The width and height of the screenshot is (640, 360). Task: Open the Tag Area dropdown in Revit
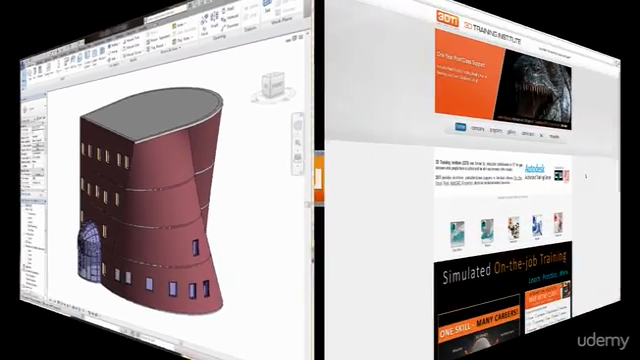tap(182, 40)
